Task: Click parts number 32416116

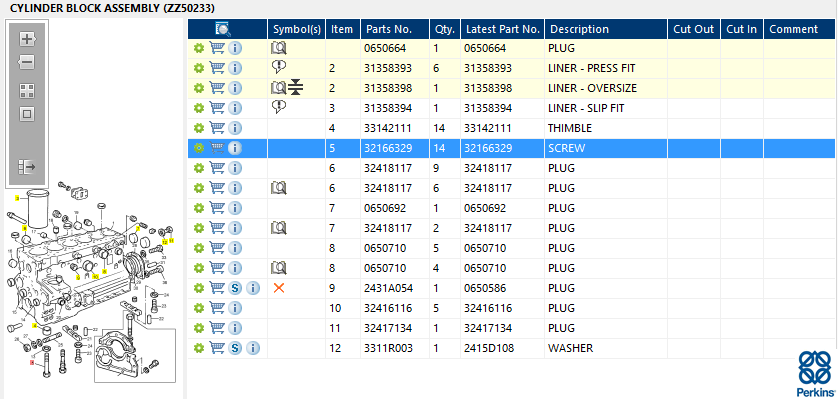Action: pyautogui.click(x=388, y=308)
